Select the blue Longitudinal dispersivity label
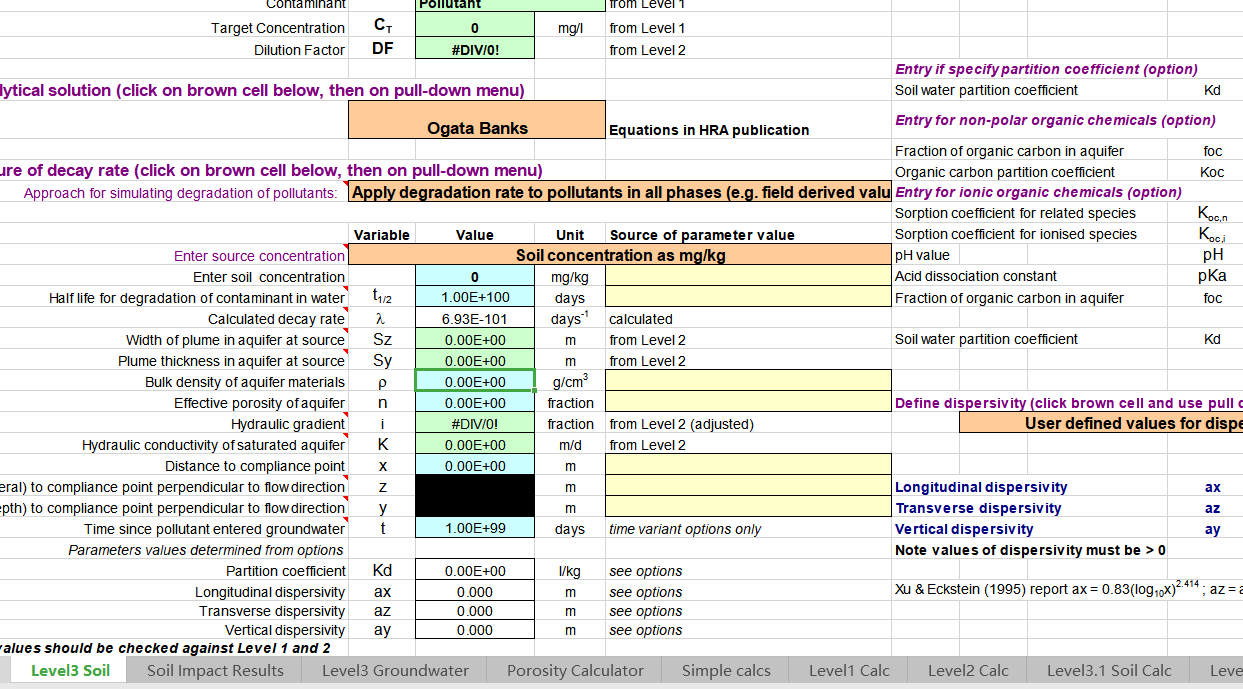The image size is (1243, 689). tap(981, 487)
